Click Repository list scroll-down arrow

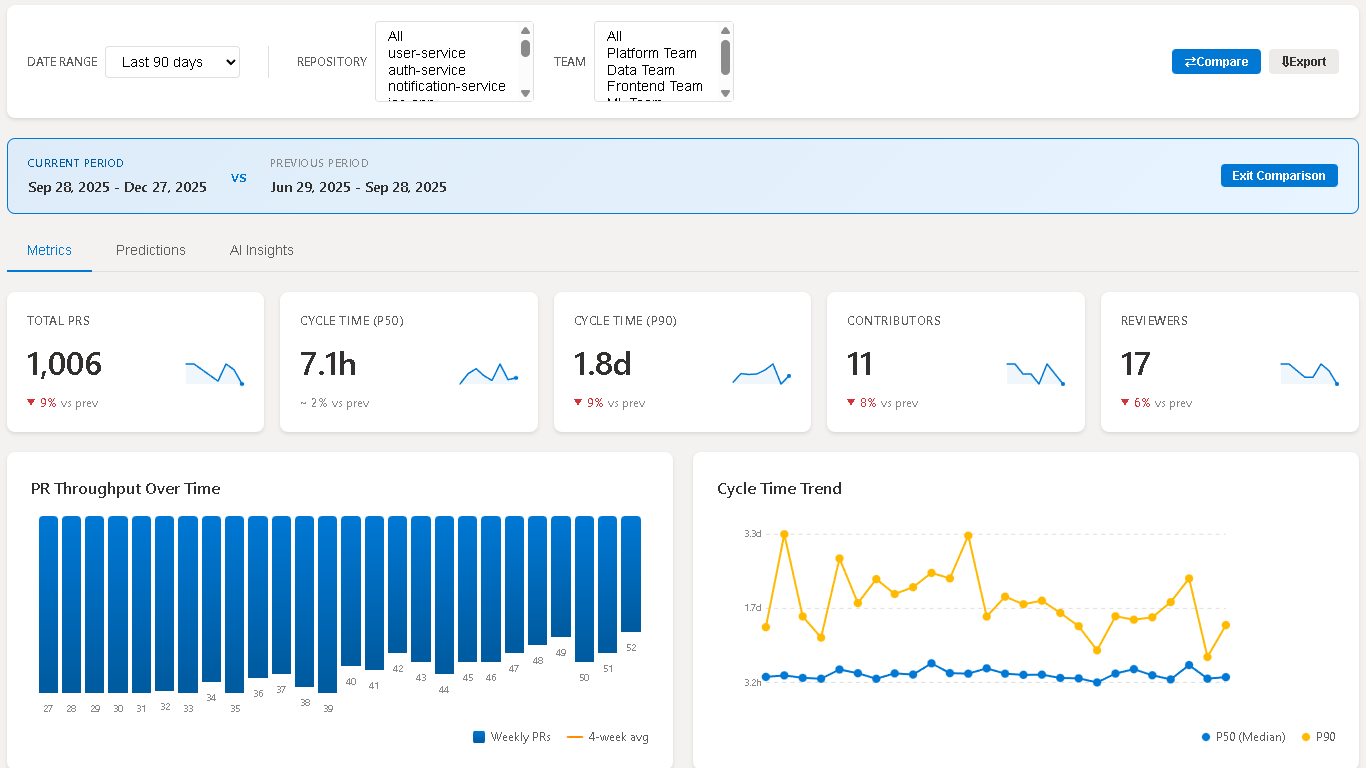point(526,93)
